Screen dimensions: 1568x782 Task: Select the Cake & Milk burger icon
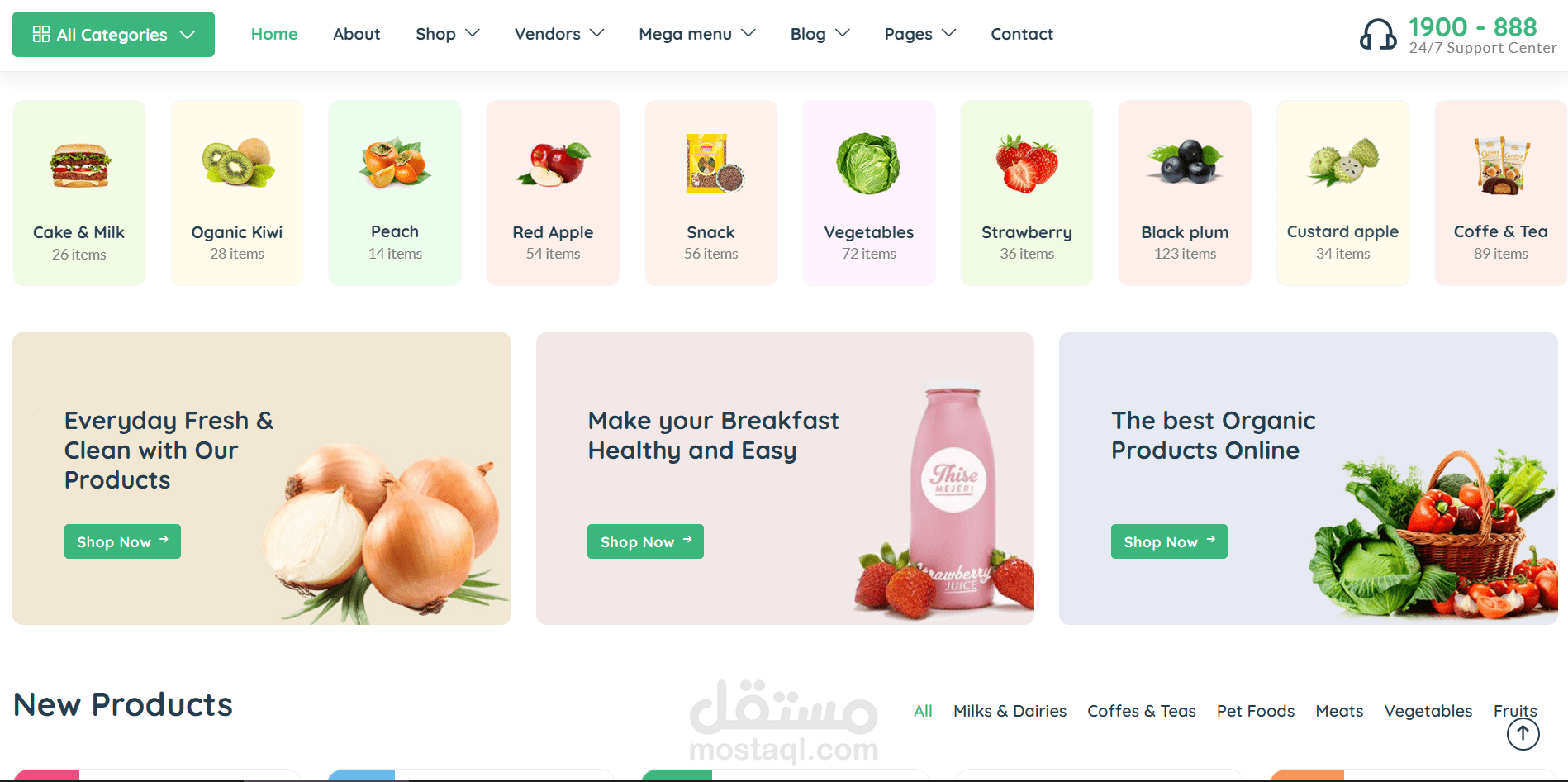click(x=79, y=166)
